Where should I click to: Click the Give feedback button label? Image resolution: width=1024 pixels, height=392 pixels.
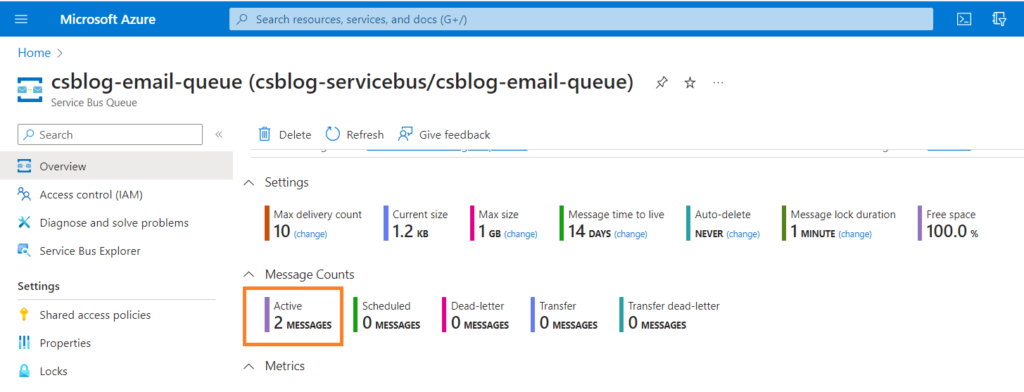point(455,135)
